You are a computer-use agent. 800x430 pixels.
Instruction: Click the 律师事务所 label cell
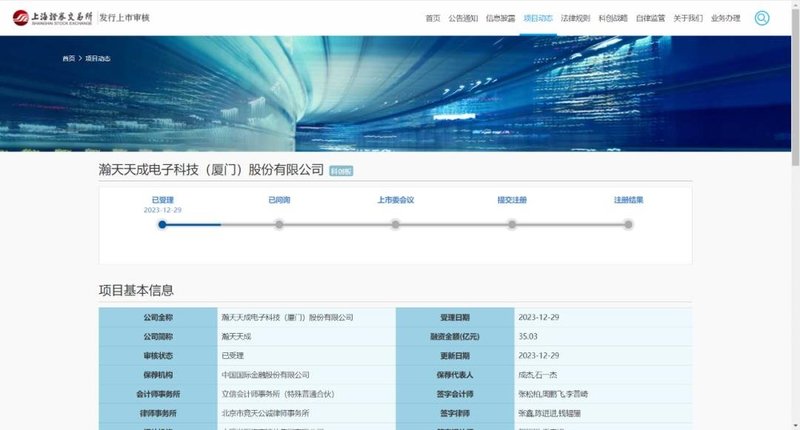[x=158, y=413]
